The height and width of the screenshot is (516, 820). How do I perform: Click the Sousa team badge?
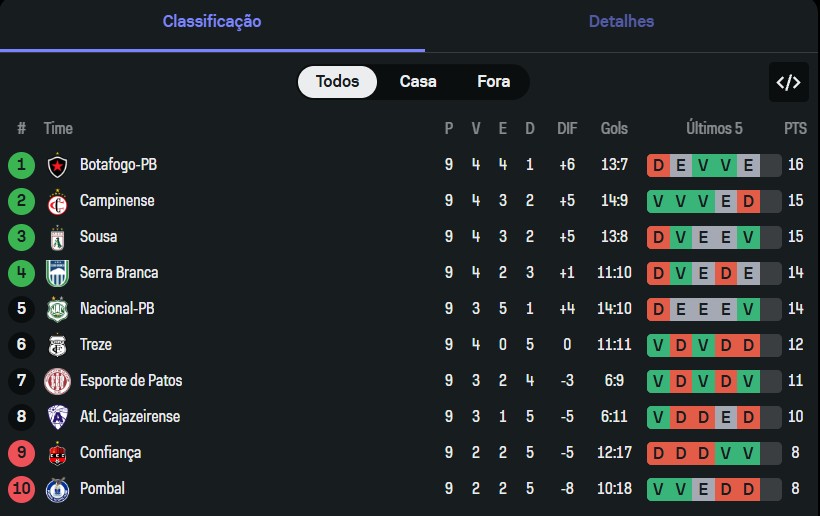point(57,237)
